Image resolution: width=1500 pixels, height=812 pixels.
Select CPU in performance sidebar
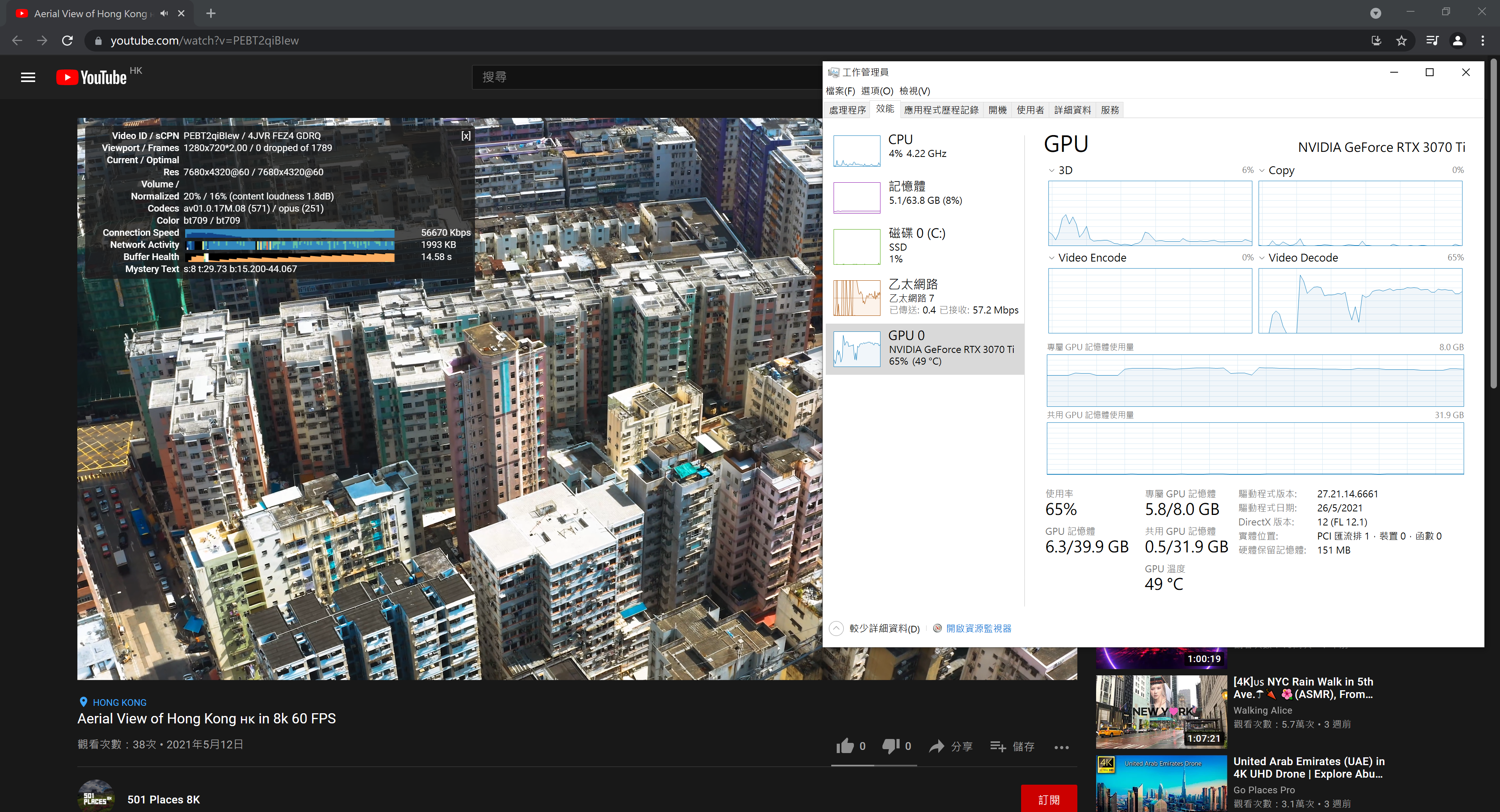point(925,151)
